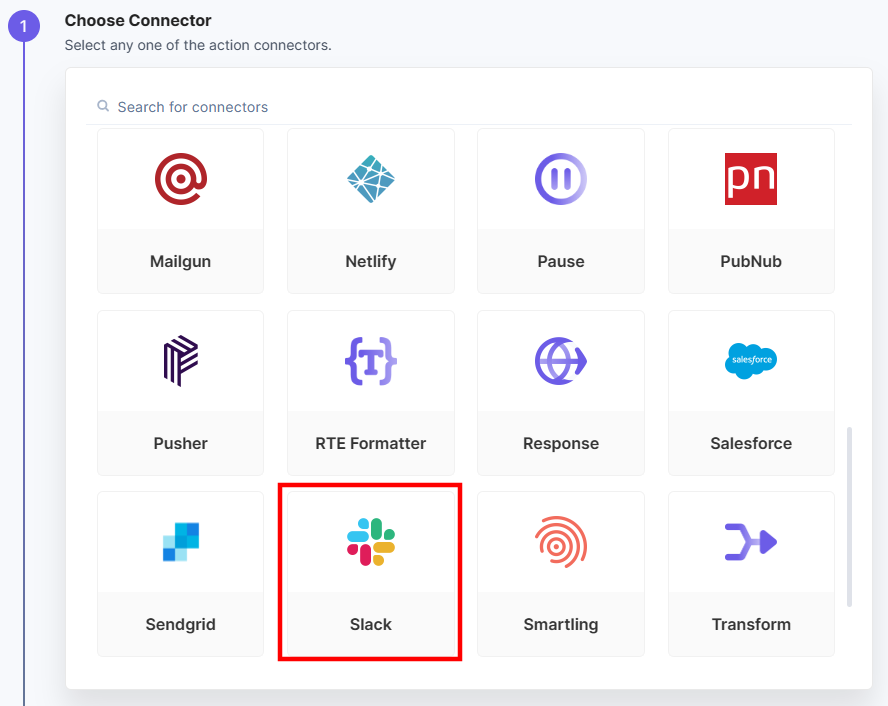This screenshot has height=706, width=888.
Task: Choose the Netlify connector icon
Action: click(371, 179)
